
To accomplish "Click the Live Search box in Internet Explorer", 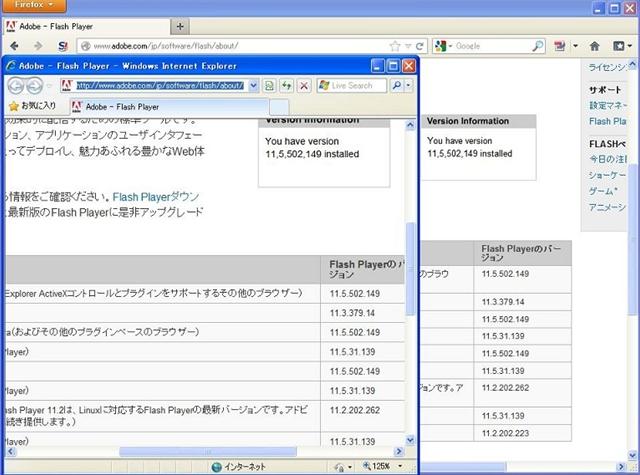I will point(352,86).
